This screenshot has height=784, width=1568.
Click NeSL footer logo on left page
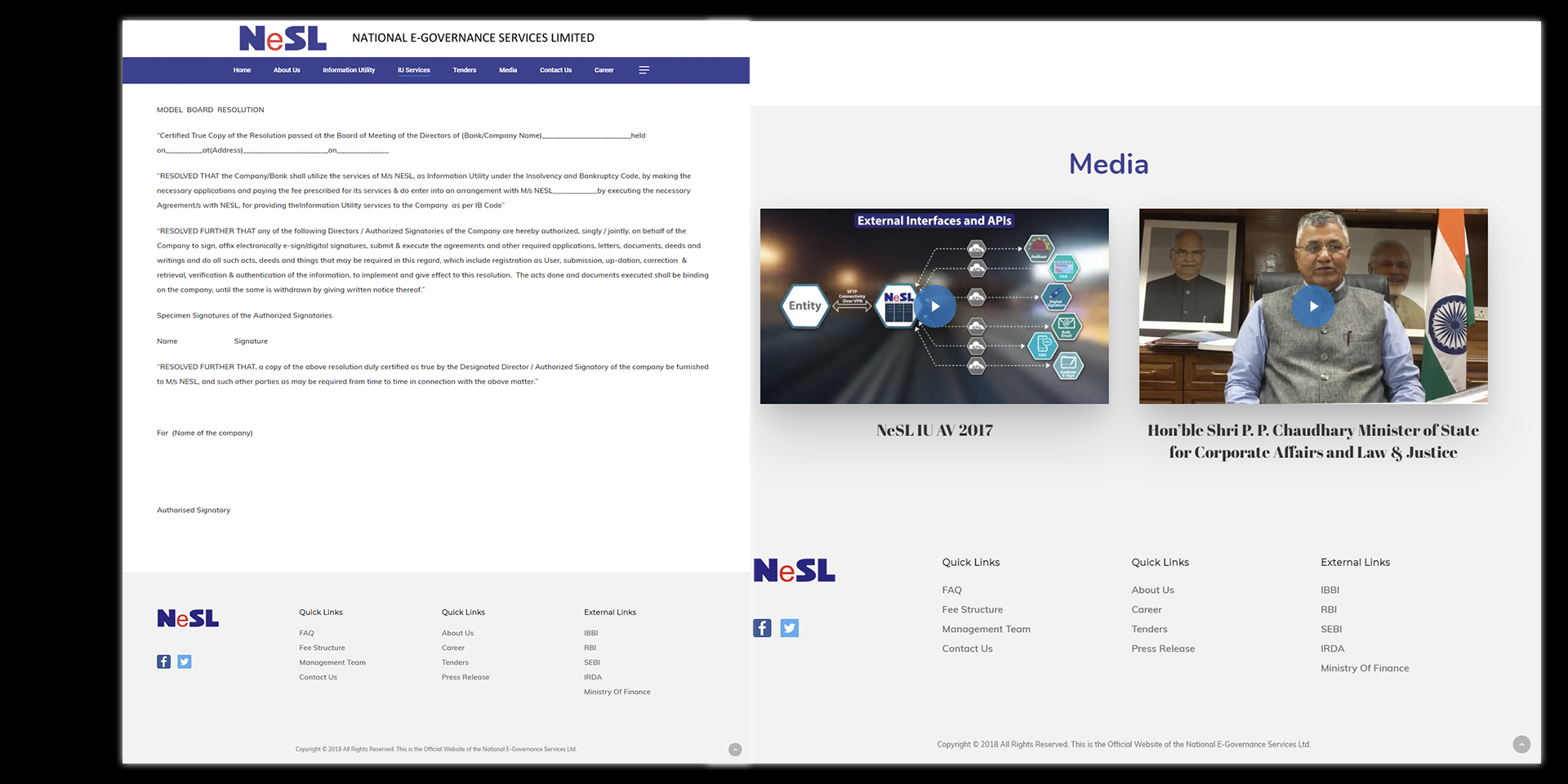click(x=188, y=618)
